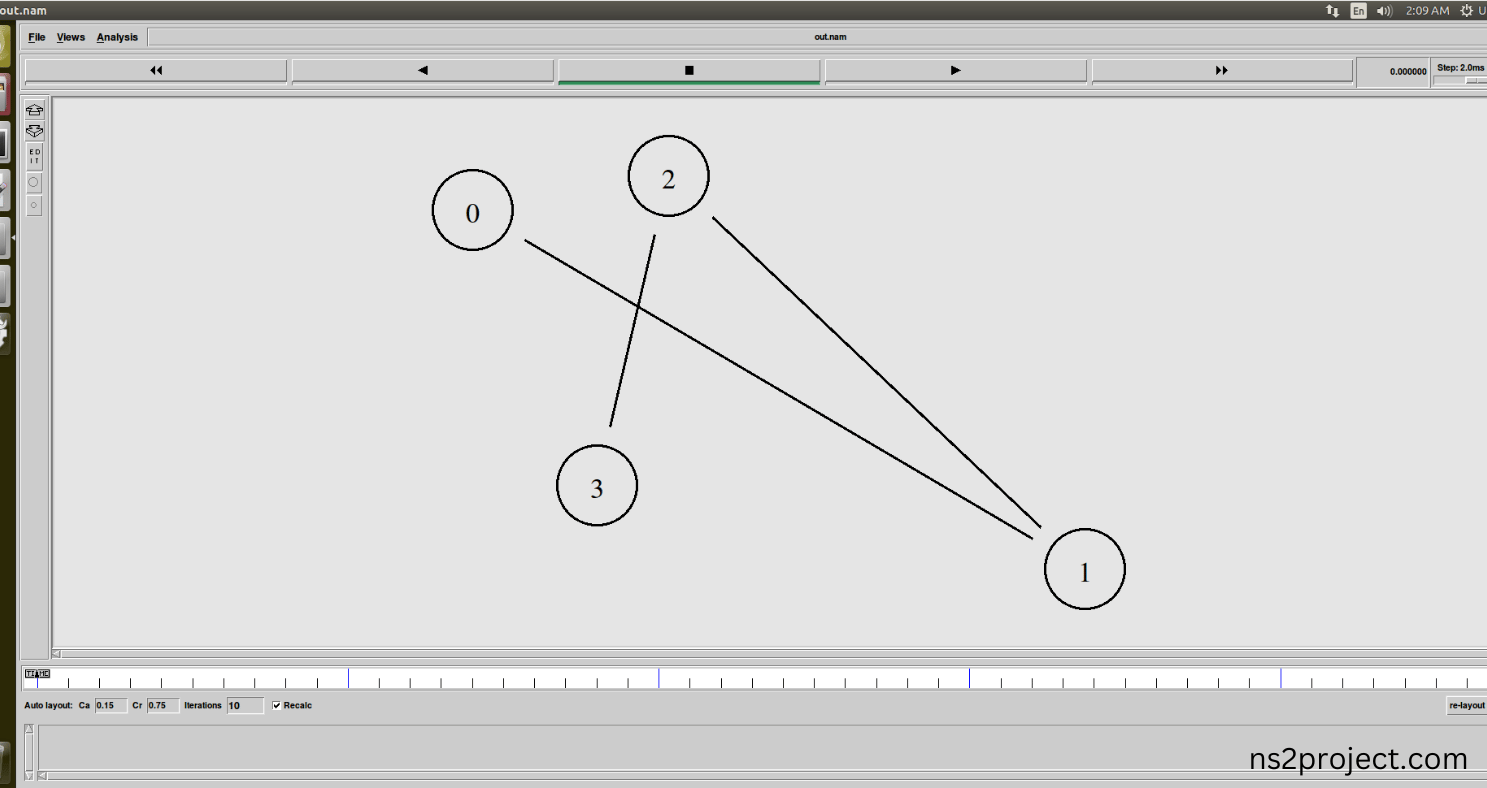Click the re-layout button

[1467, 706]
